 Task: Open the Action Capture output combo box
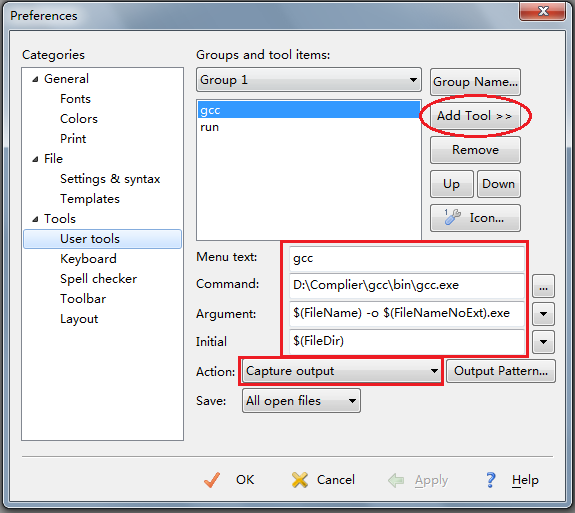tap(341, 371)
